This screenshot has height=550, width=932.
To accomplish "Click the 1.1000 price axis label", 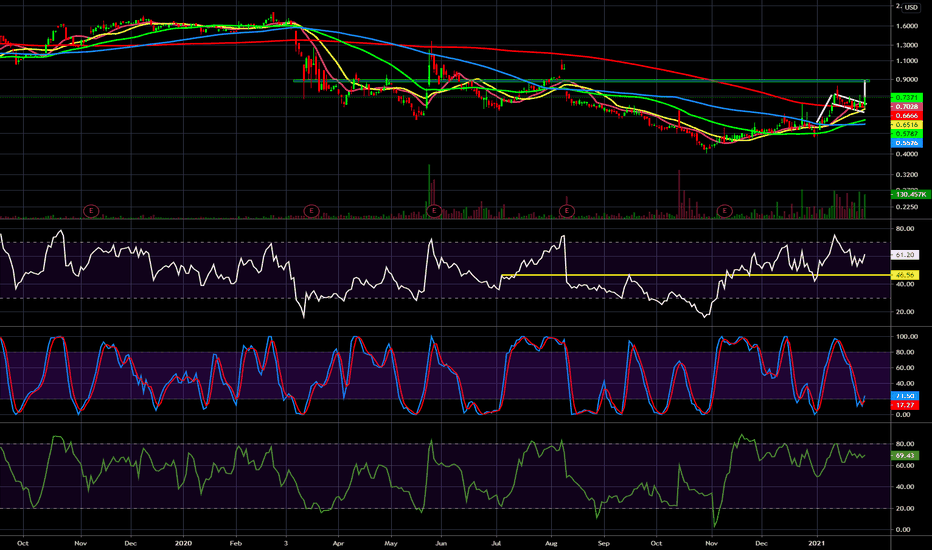I will (906, 61).
